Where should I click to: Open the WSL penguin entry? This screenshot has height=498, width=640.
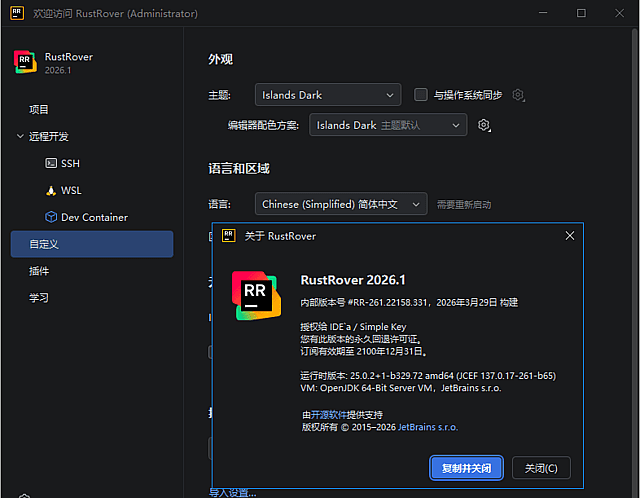pyautogui.click(x=63, y=191)
